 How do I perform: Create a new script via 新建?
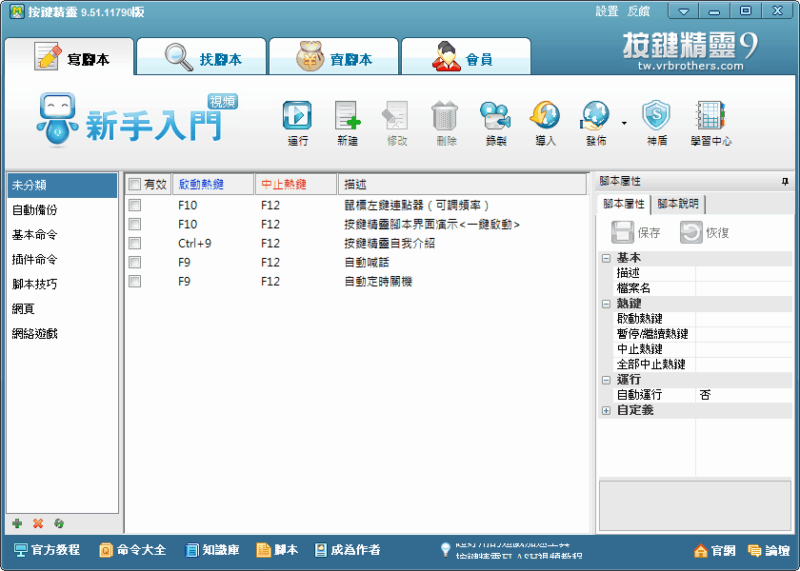point(347,123)
